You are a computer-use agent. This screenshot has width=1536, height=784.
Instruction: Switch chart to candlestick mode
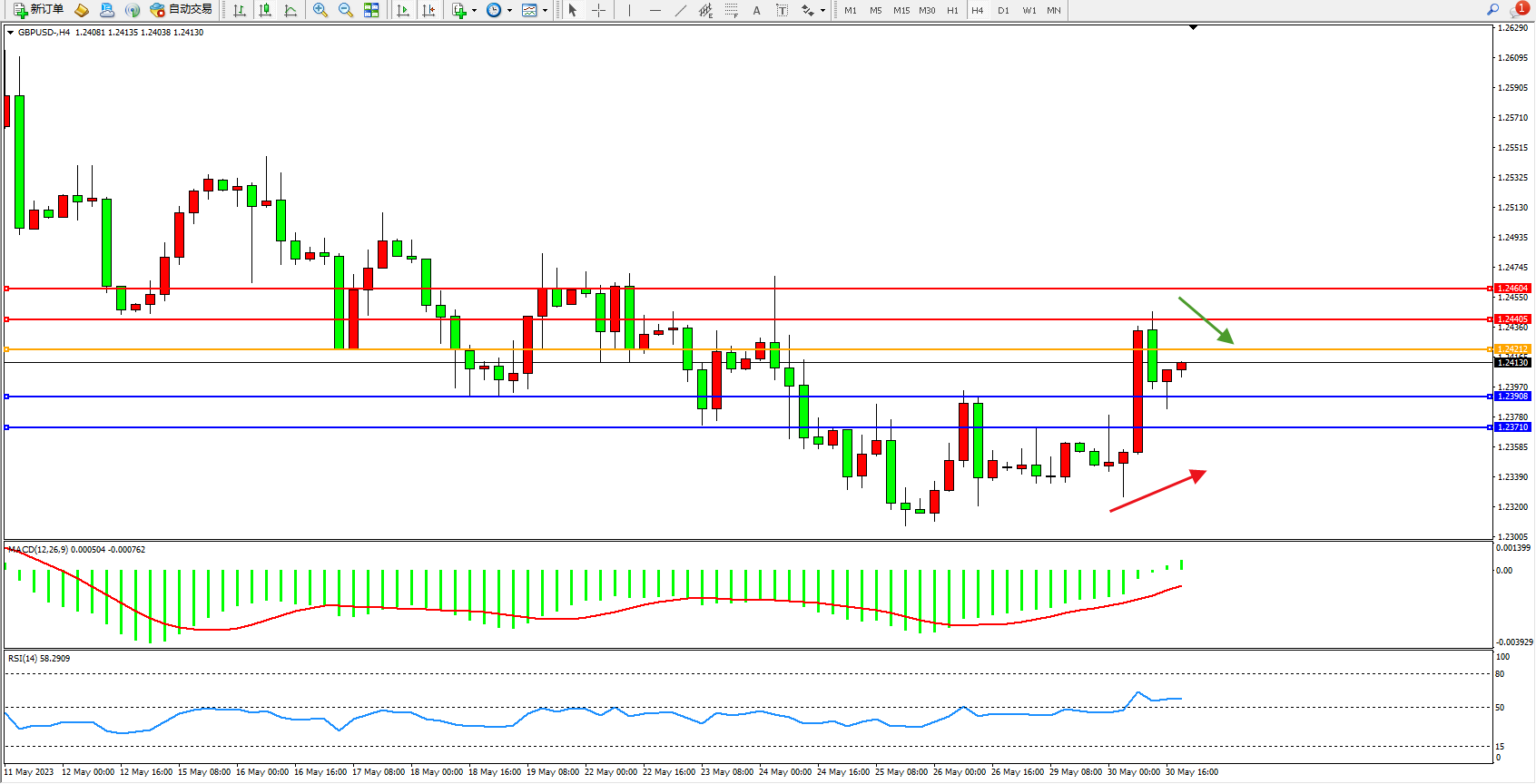coord(265,10)
